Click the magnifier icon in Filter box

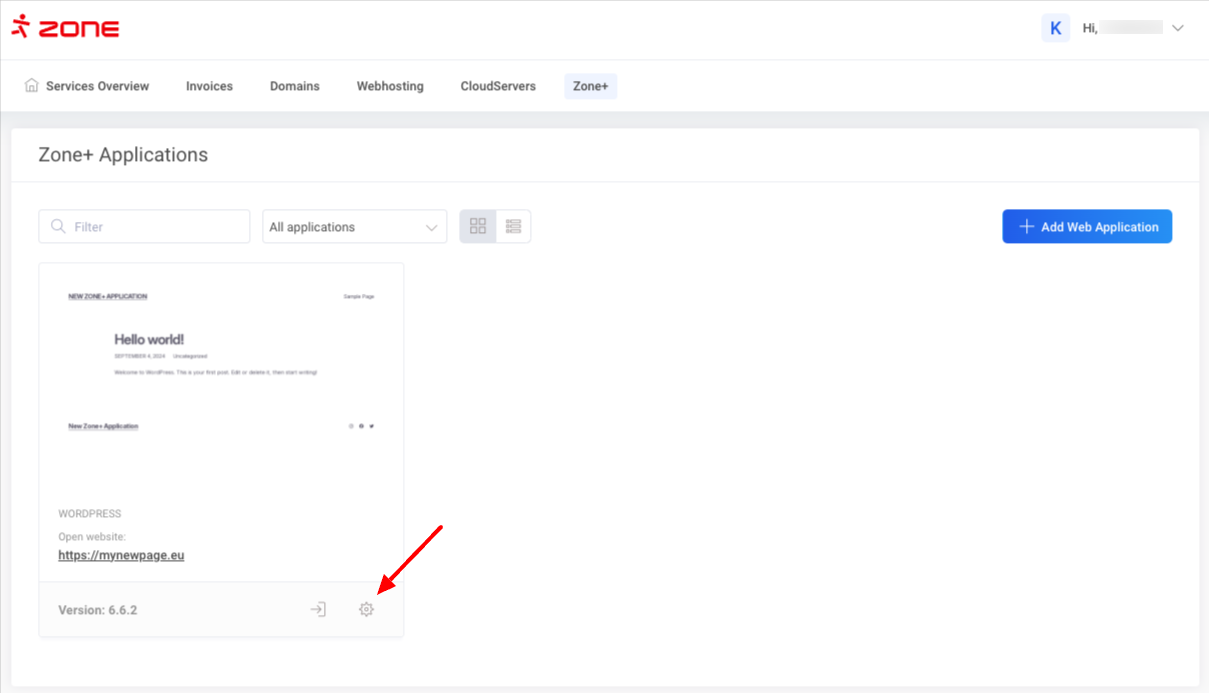pyautogui.click(x=58, y=227)
